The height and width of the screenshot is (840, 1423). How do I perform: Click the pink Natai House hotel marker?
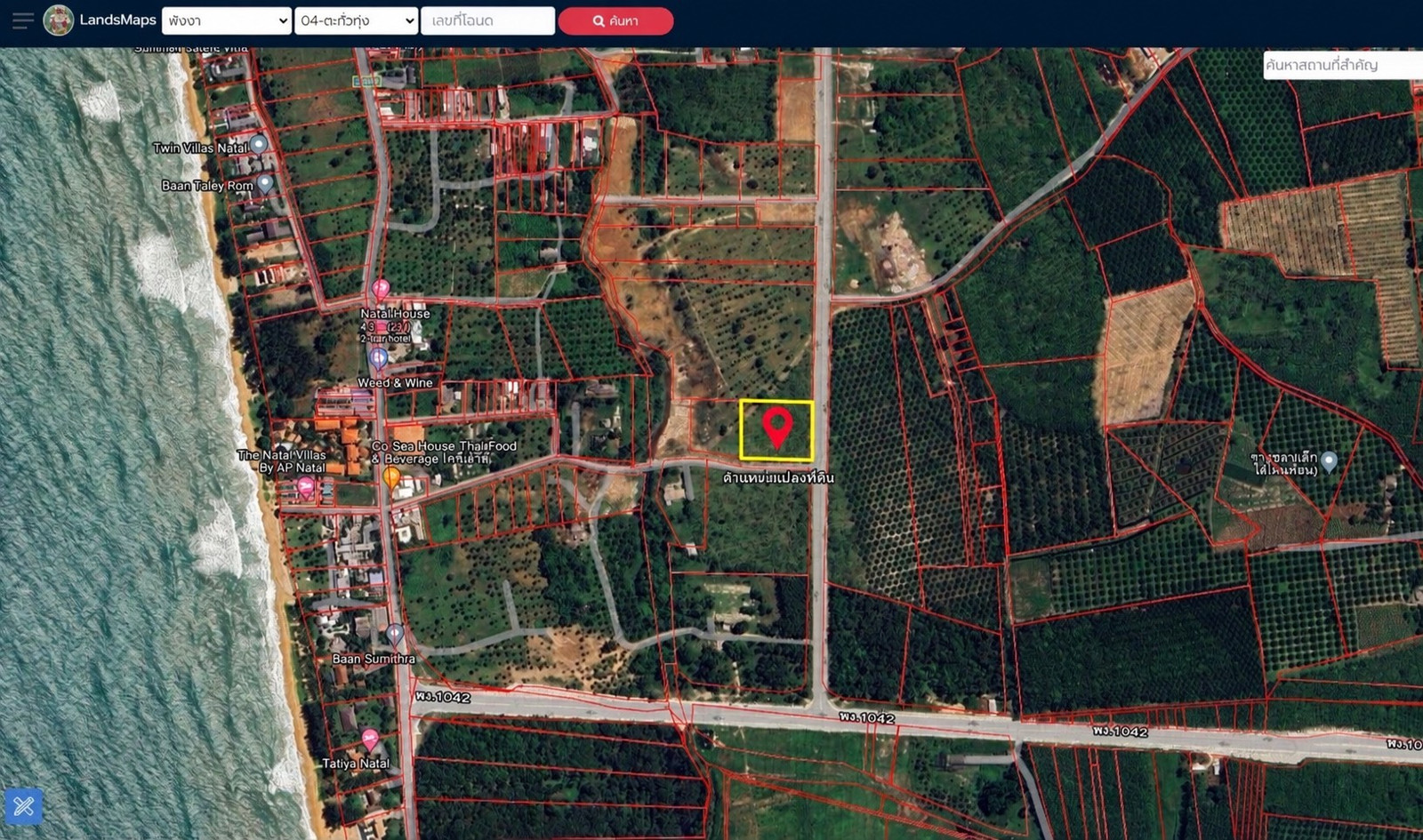click(x=381, y=290)
